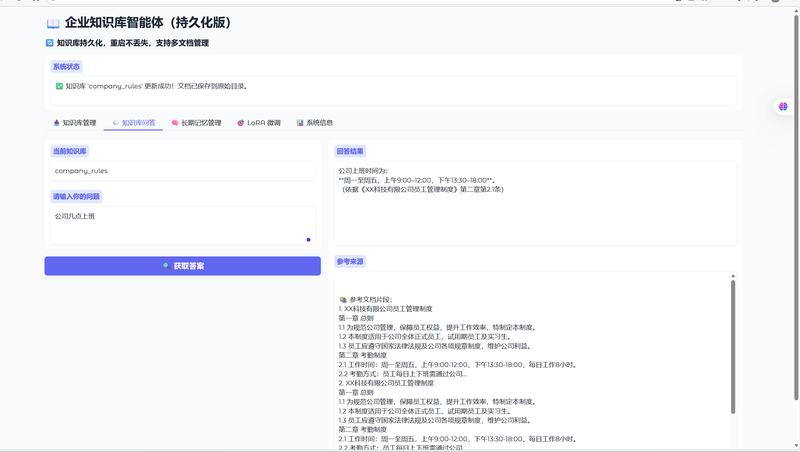The image size is (800, 452).
Task: Click the company_rules knowledge base field
Action: tap(180, 171)
